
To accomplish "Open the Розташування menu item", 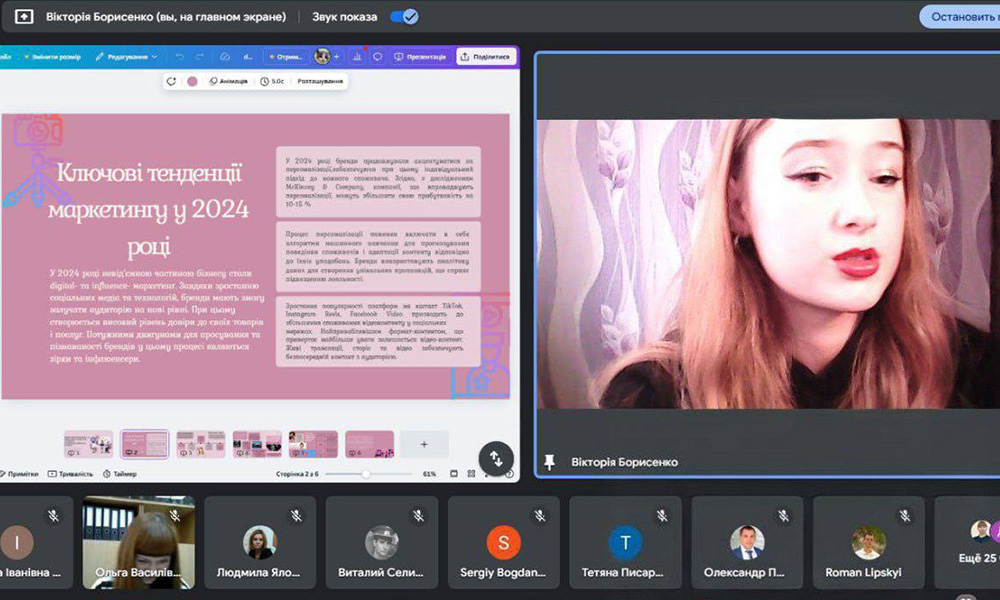I will click(x=320, y=82).
